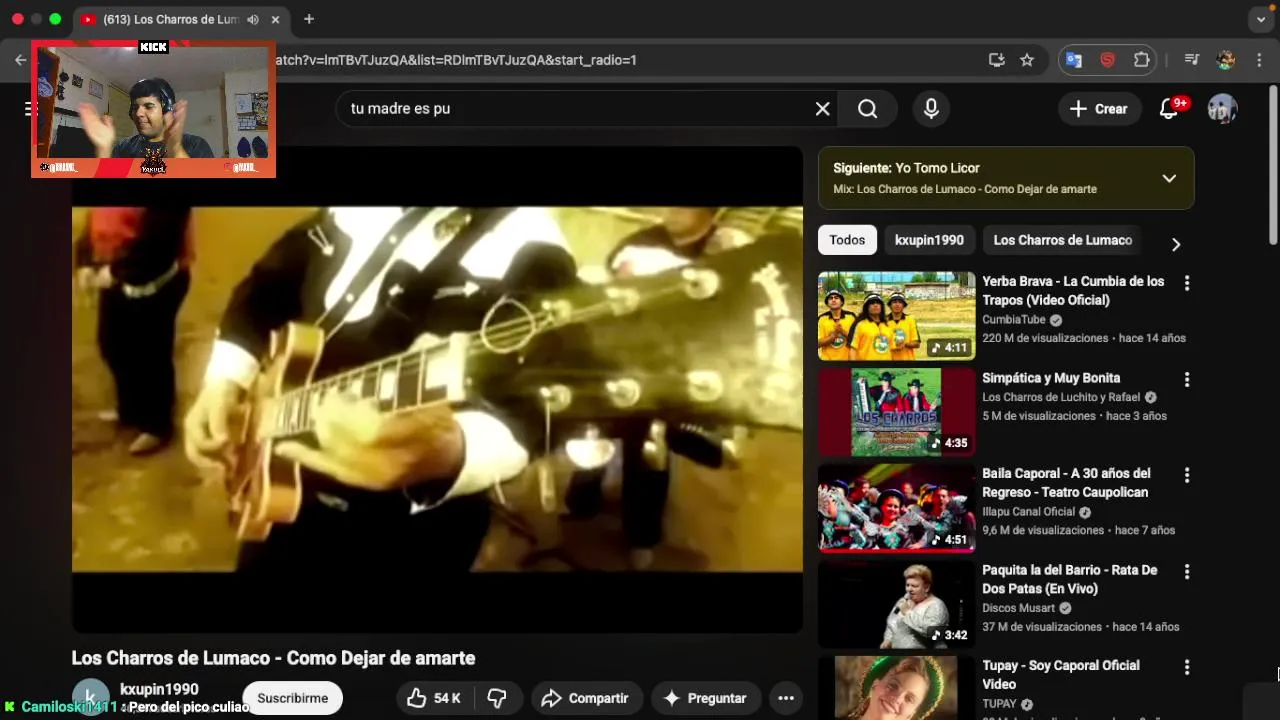
Task: Open options menu for Baila Caporal video
Action: (1187, 475)
